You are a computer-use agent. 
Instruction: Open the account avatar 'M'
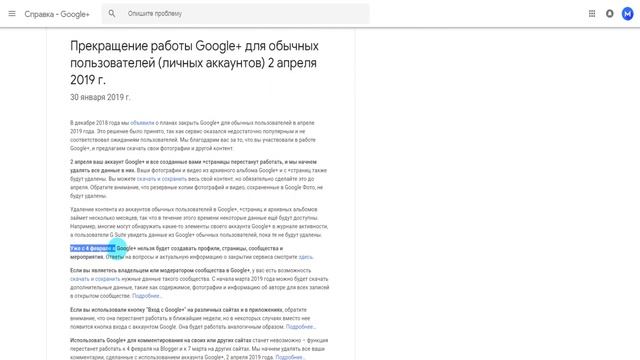[627, 13]
